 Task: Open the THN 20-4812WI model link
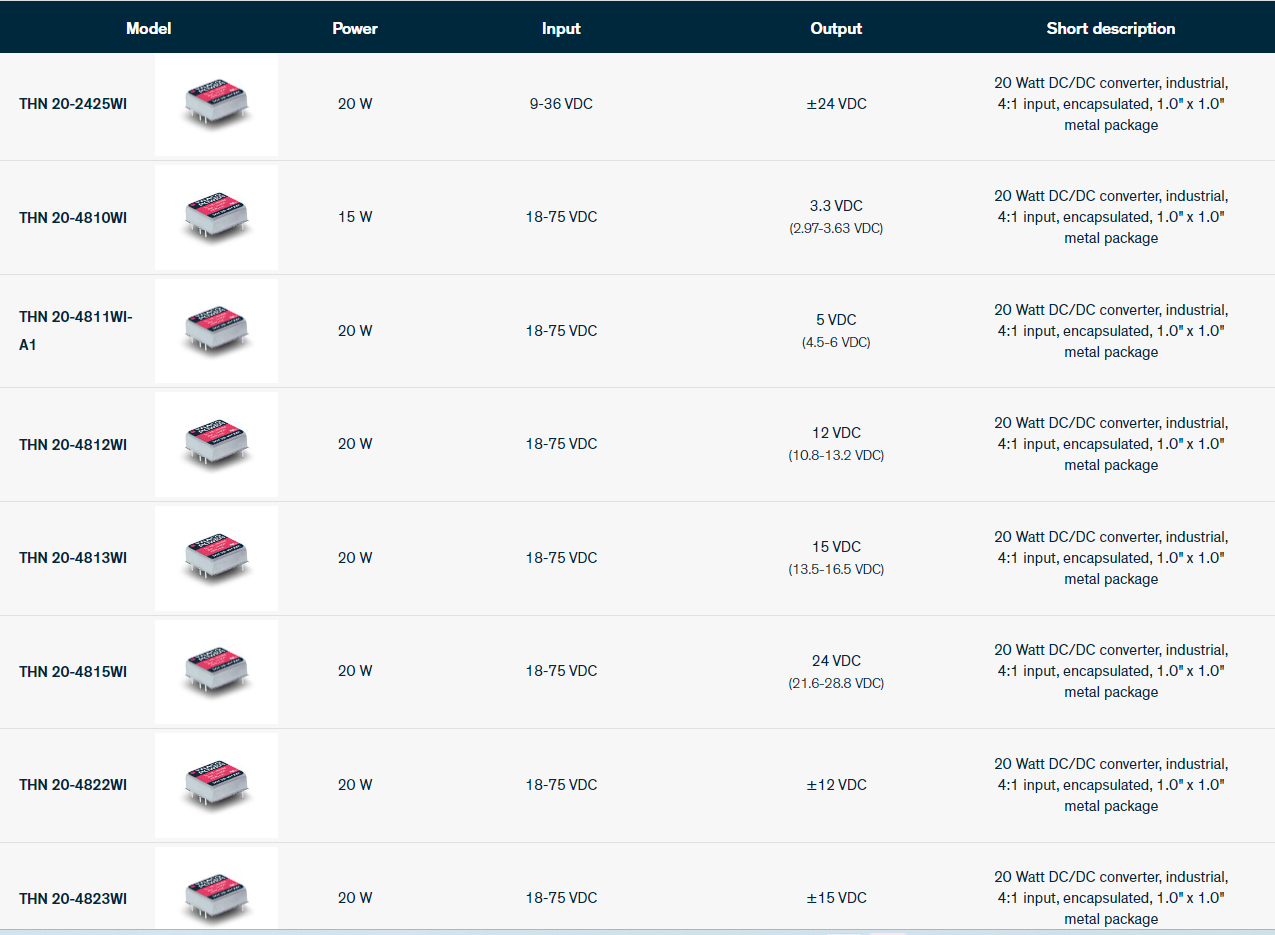tap(73, 445)
